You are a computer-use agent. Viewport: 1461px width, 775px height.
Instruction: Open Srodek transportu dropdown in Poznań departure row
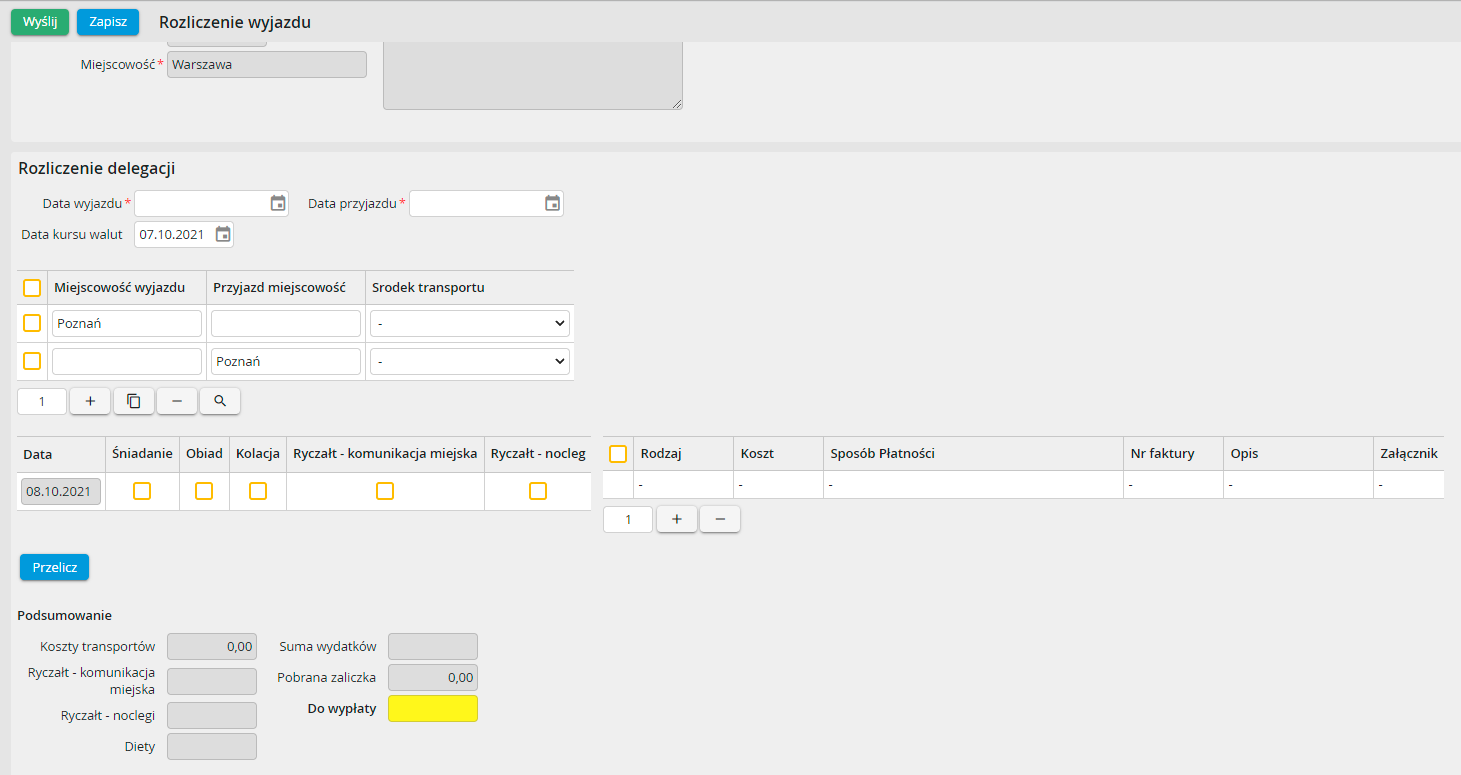[x=469, y=323]
